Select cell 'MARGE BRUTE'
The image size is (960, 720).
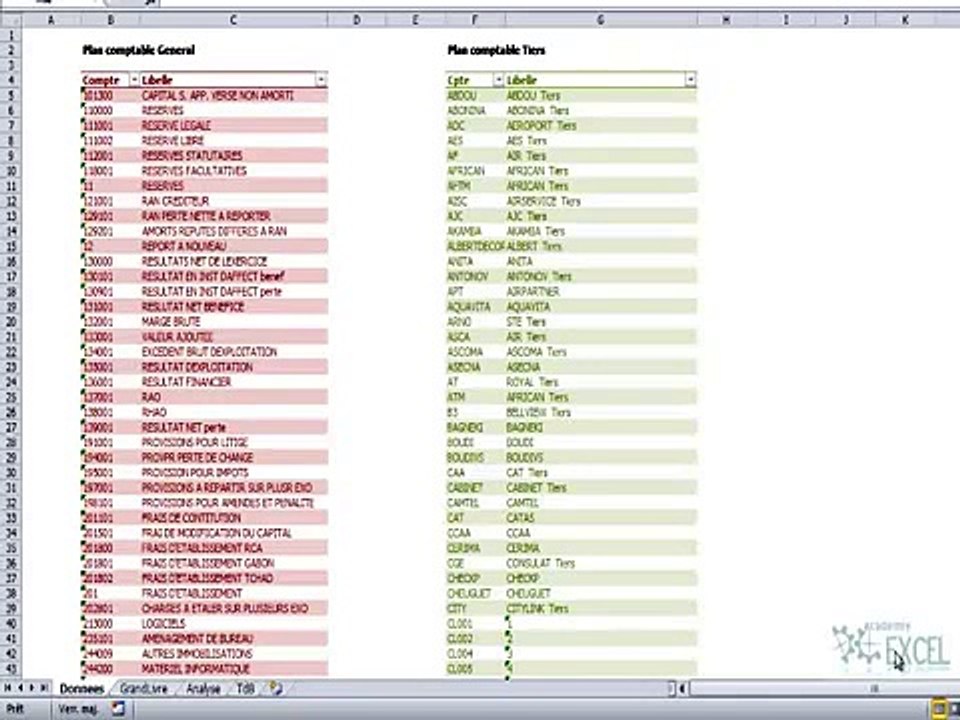coord(234,321)
